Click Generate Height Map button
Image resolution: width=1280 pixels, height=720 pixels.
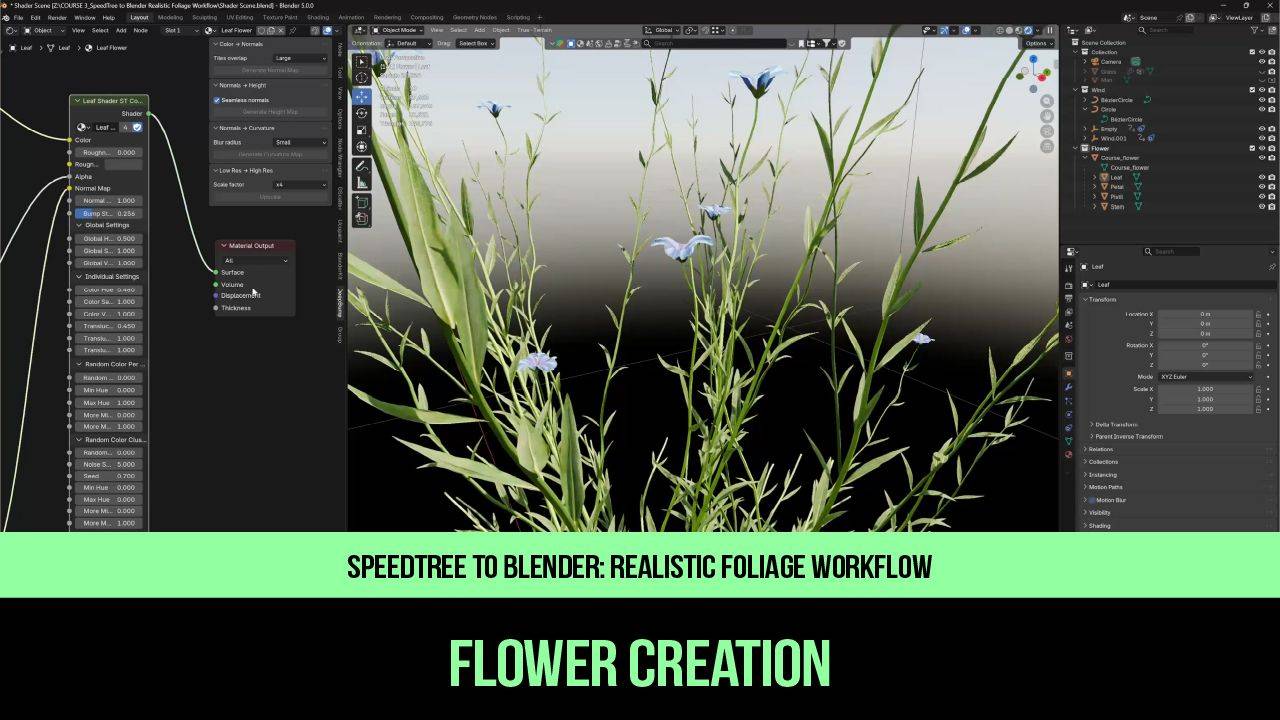click(270, 112)
